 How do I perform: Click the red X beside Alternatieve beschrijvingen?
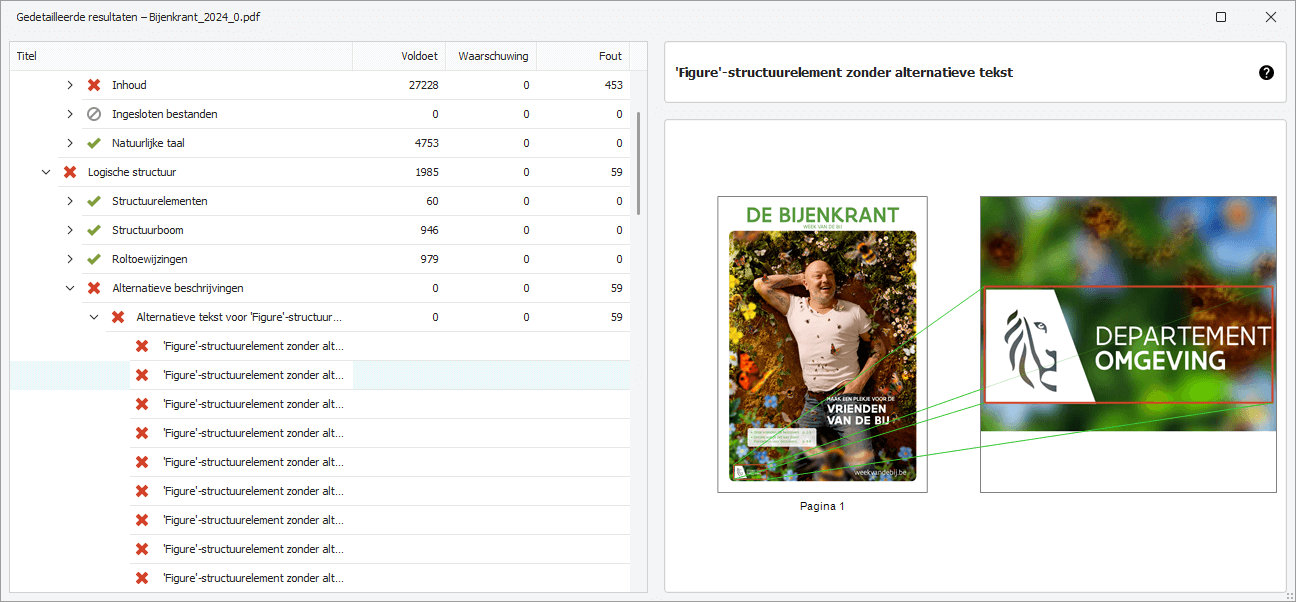pos(94,288)
